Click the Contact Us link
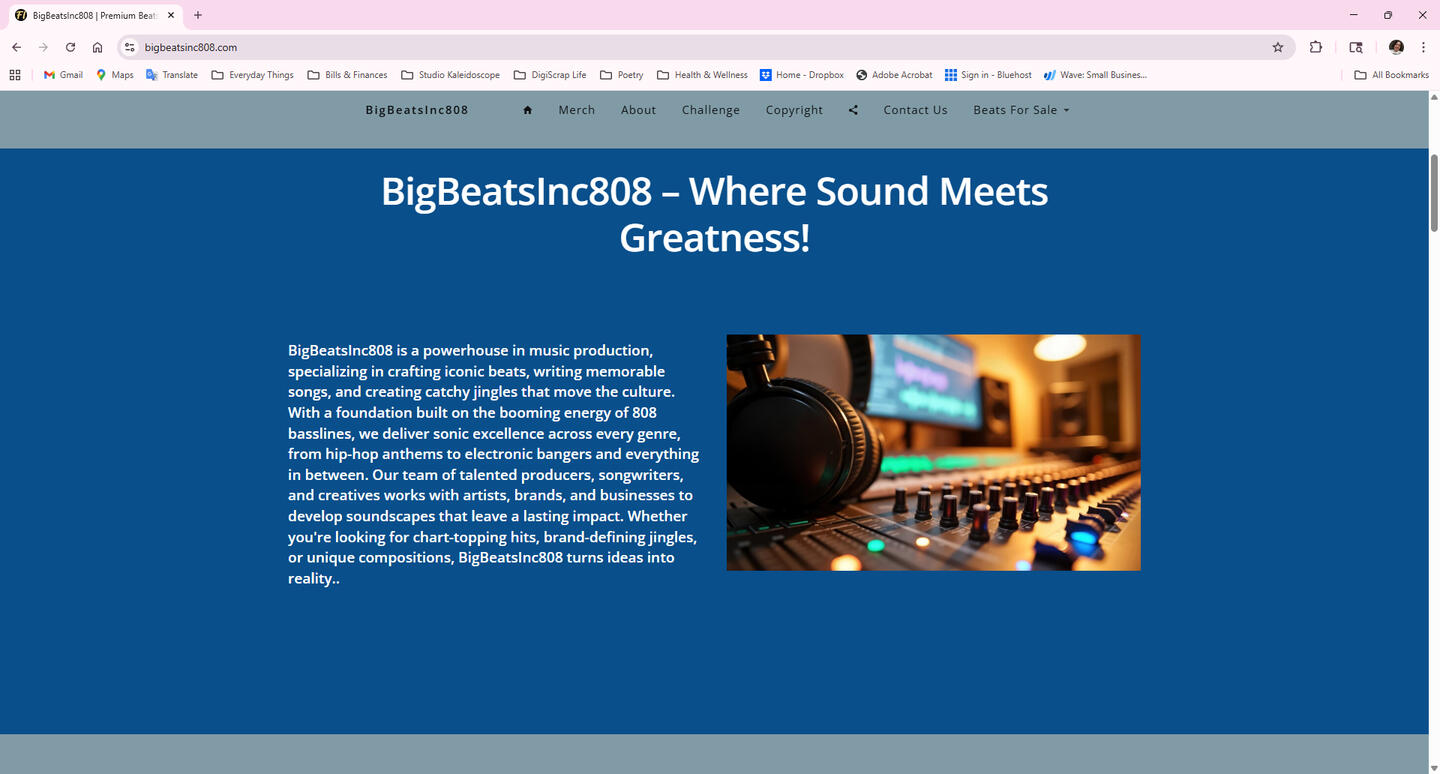Screen dimensions: 1440x774 (x=915, y=110)
